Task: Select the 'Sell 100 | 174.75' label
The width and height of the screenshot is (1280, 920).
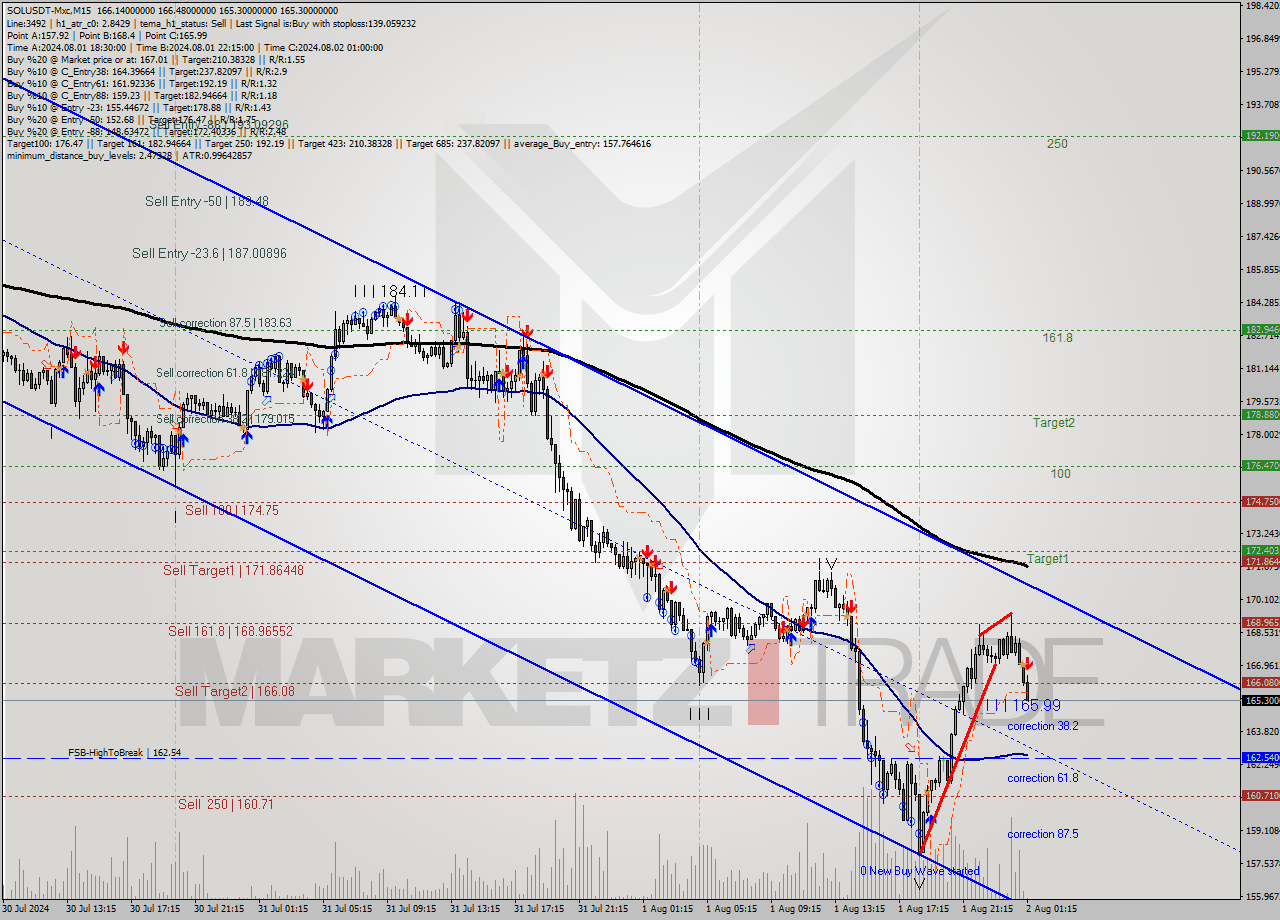Action: click(x=231, y=510)
